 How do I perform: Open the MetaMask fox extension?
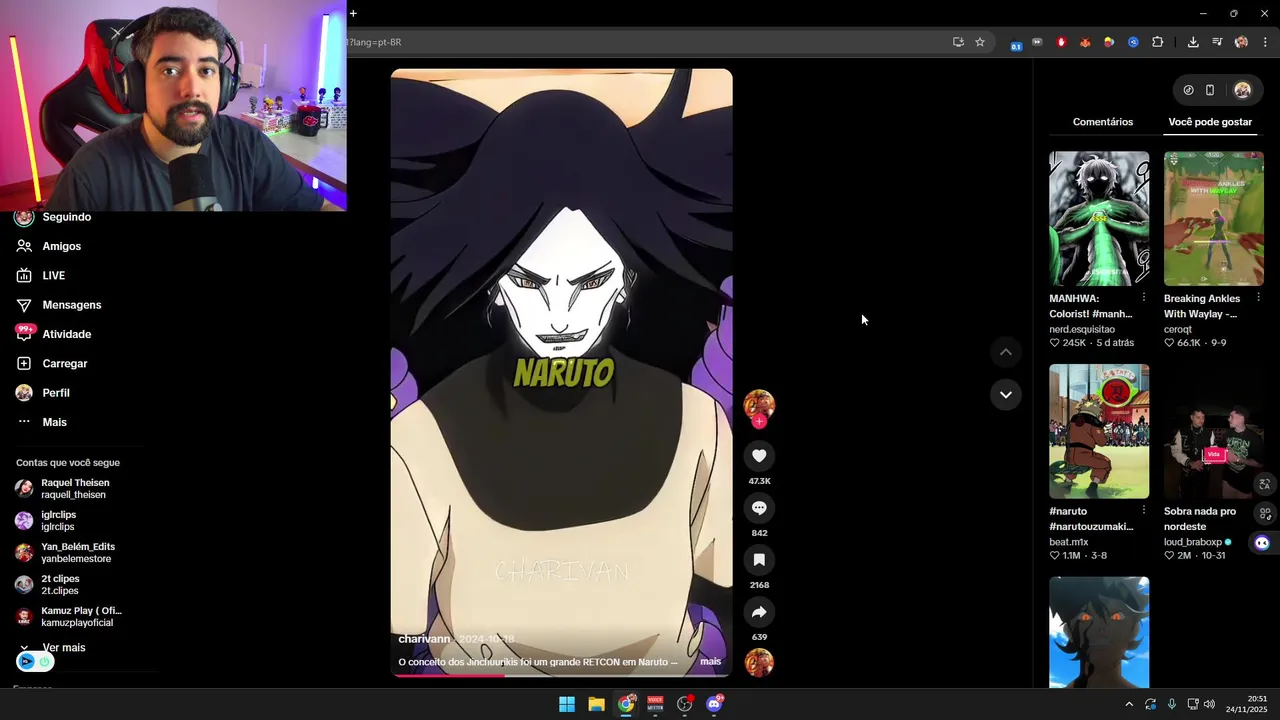click(x=1085, y=42)
